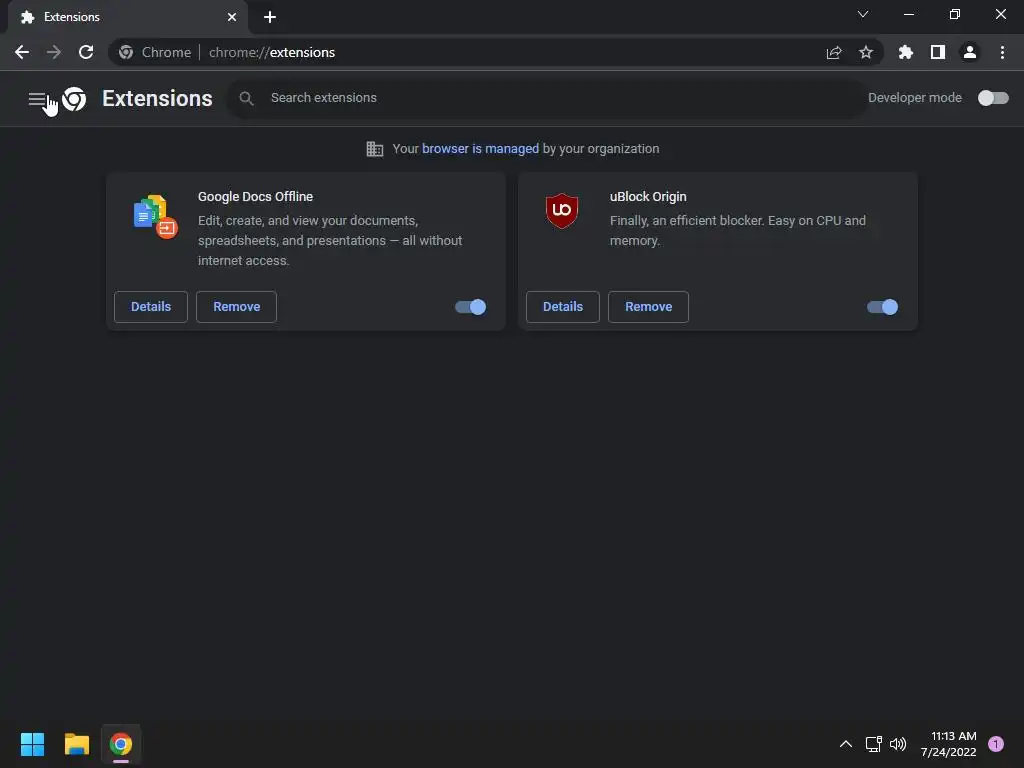Minimize the Chrome window
1024x768 pixels.
click(908, 14)
